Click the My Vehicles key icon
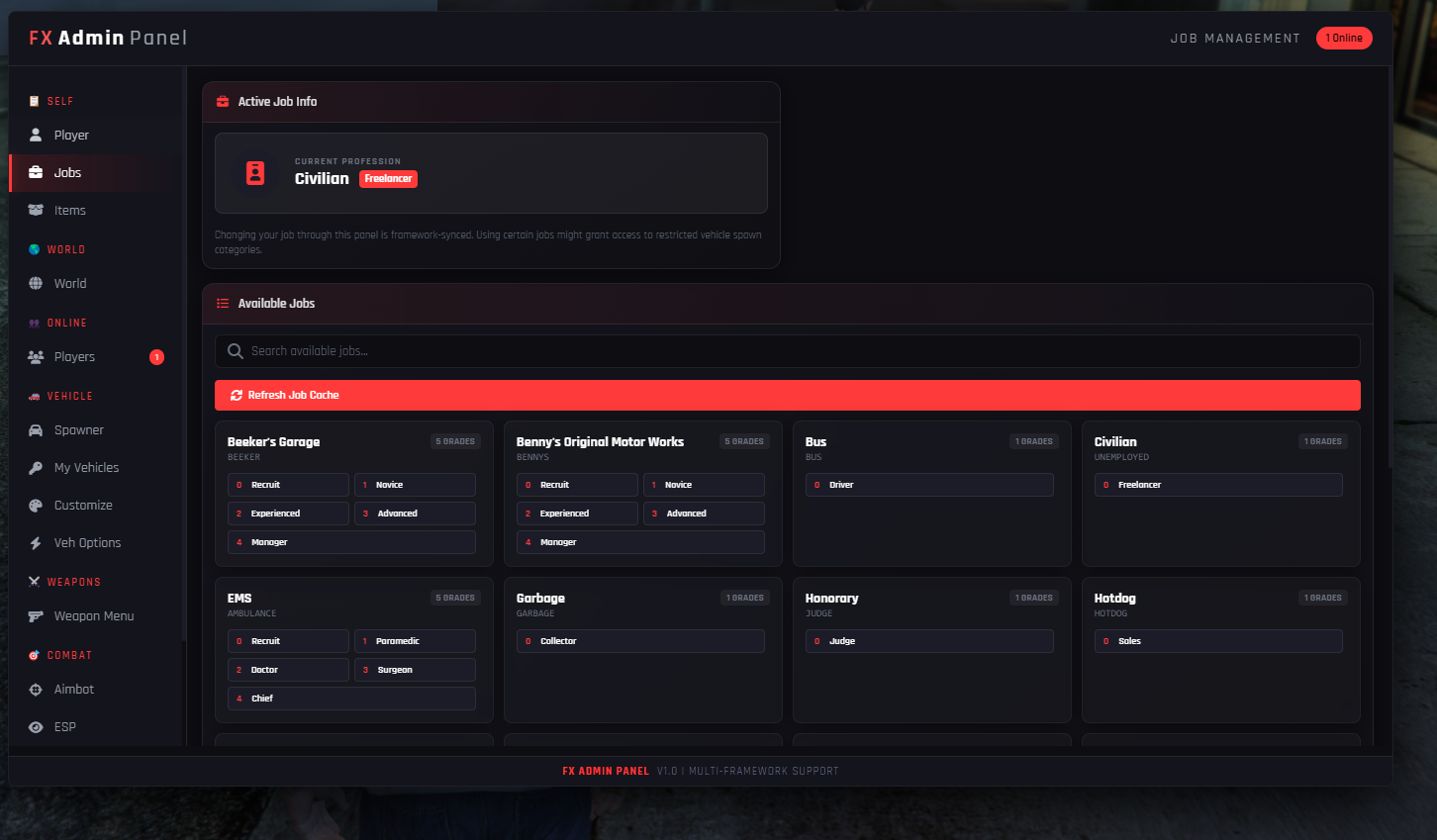The width and height of the screenshot is (1437, 840). coord(36,467)
